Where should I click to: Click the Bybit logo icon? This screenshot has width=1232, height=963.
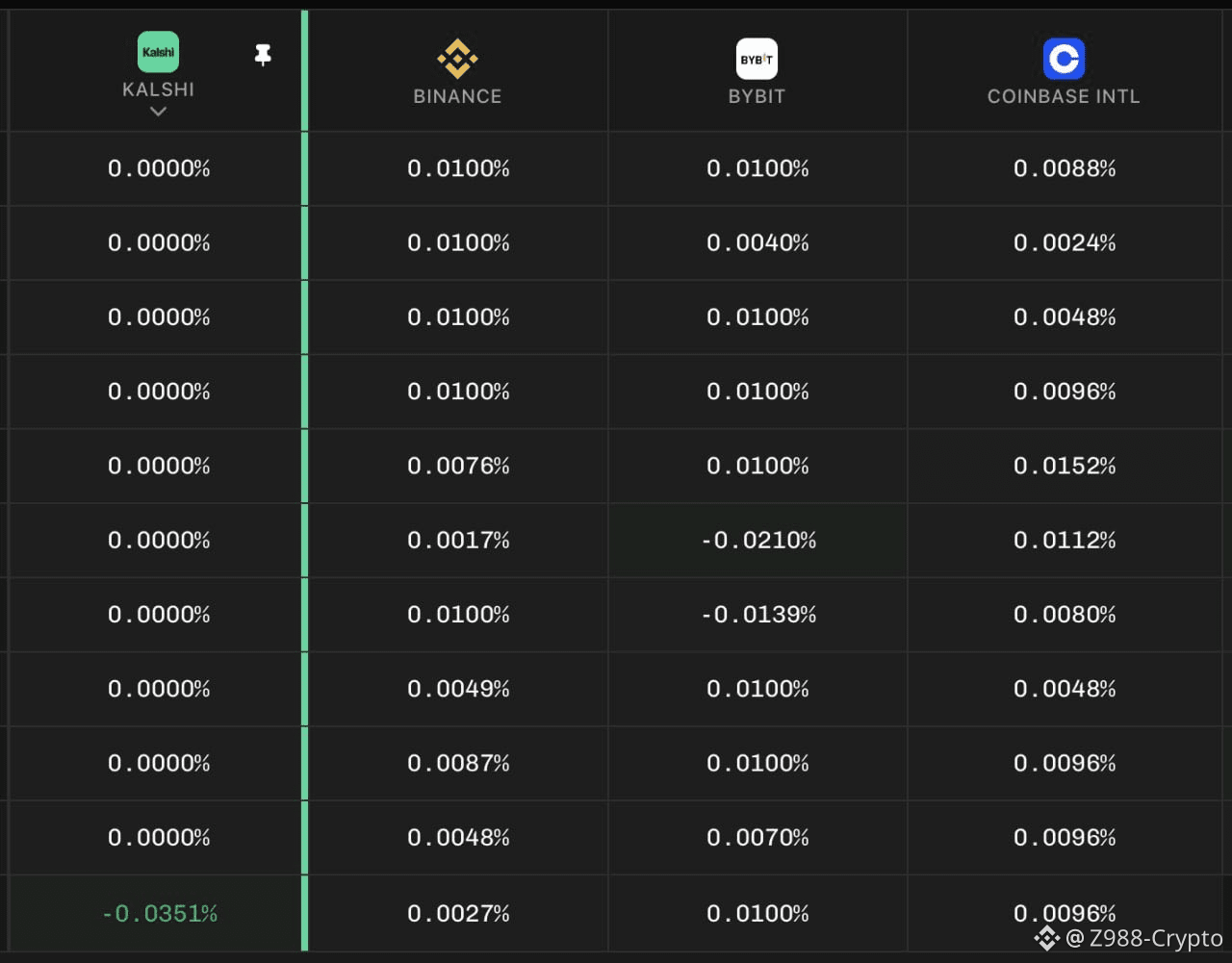pos(757,59)
